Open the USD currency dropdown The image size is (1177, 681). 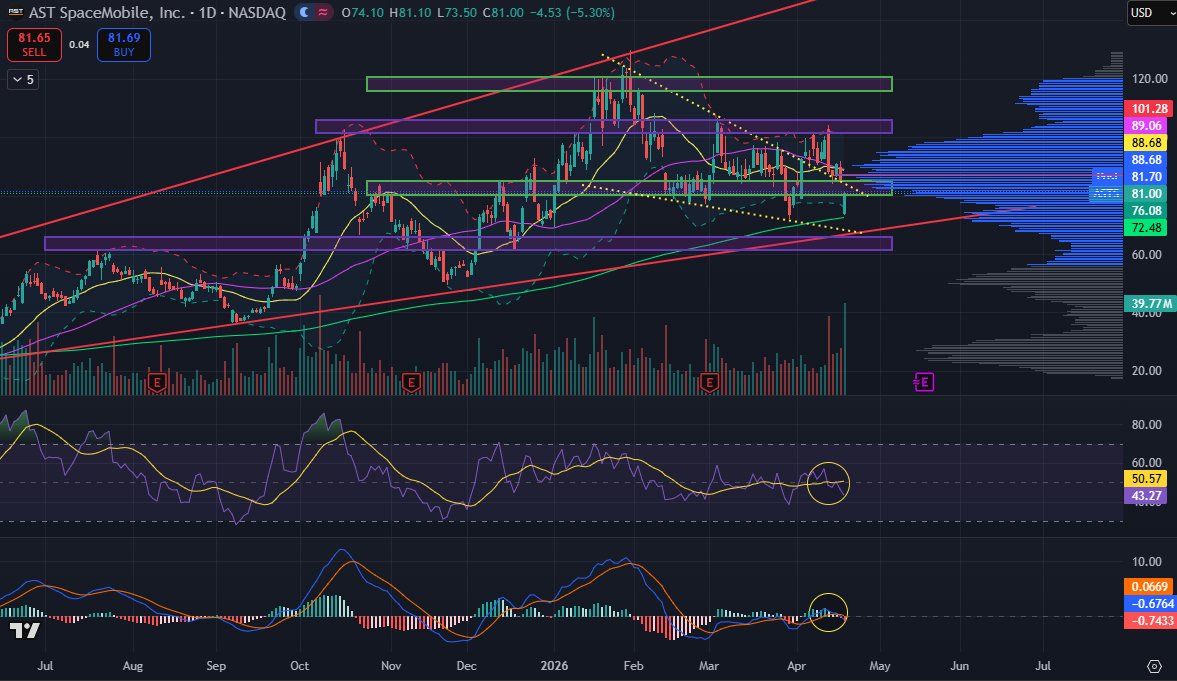click(x=1151, y=13)
